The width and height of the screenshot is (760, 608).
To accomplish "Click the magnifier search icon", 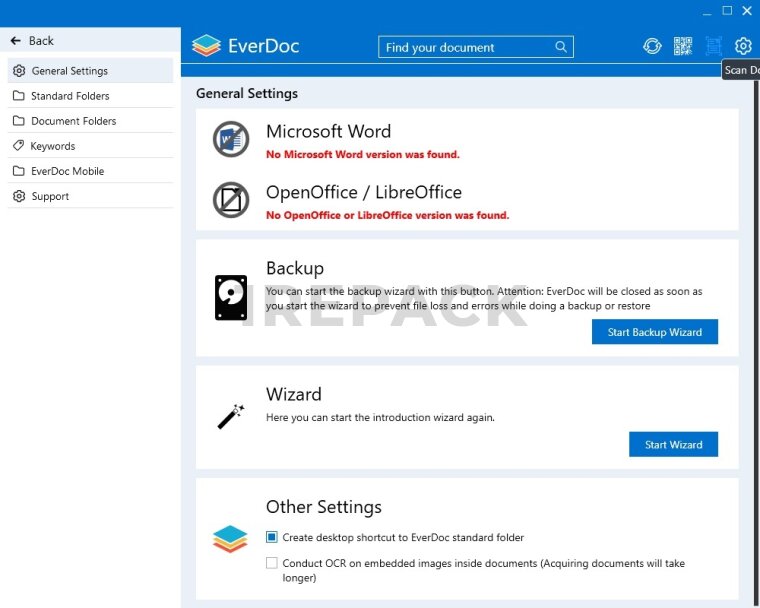I will pyautogui.click(x=561, y=47).
